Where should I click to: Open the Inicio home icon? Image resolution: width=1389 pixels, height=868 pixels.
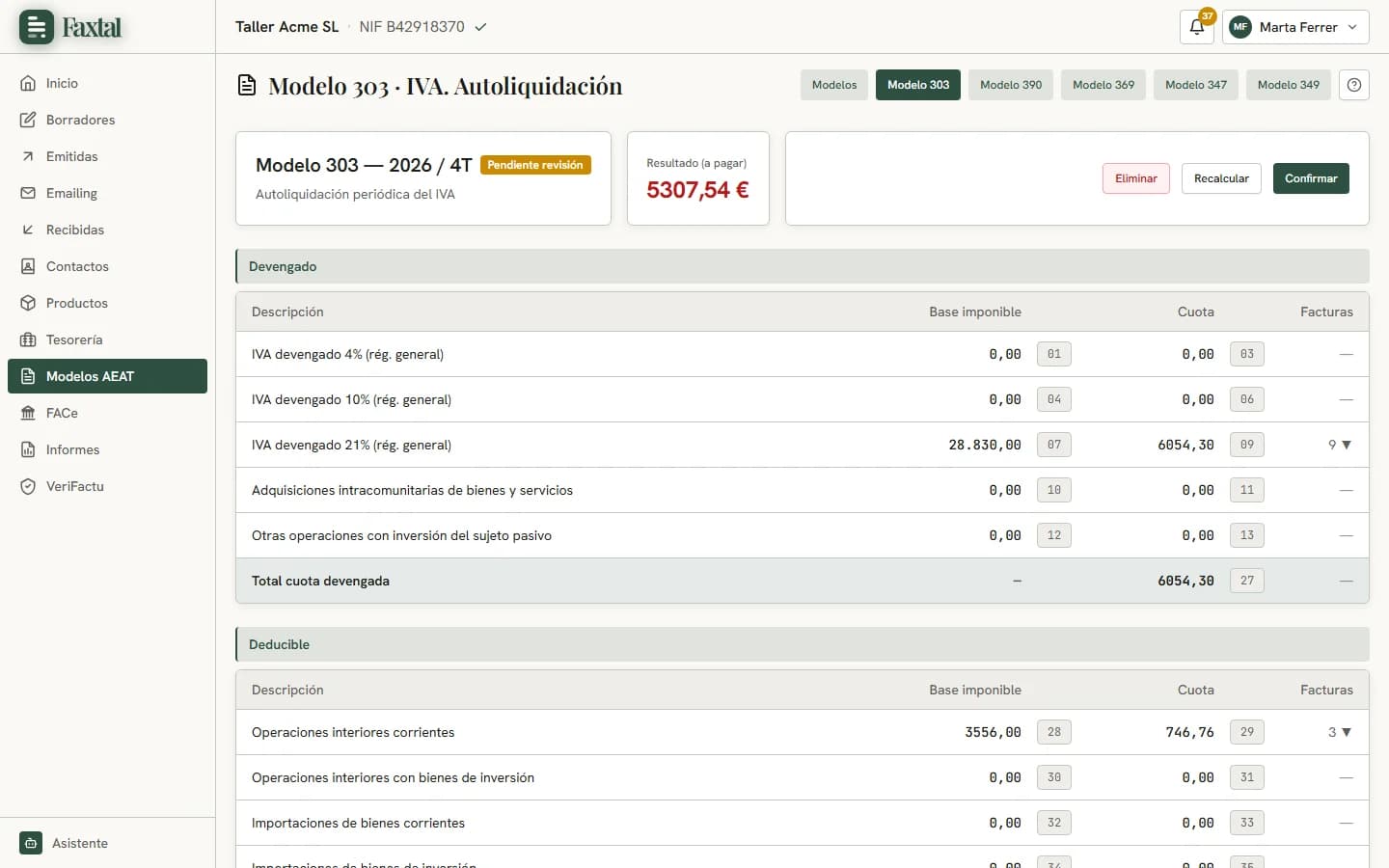click(28, 83)
